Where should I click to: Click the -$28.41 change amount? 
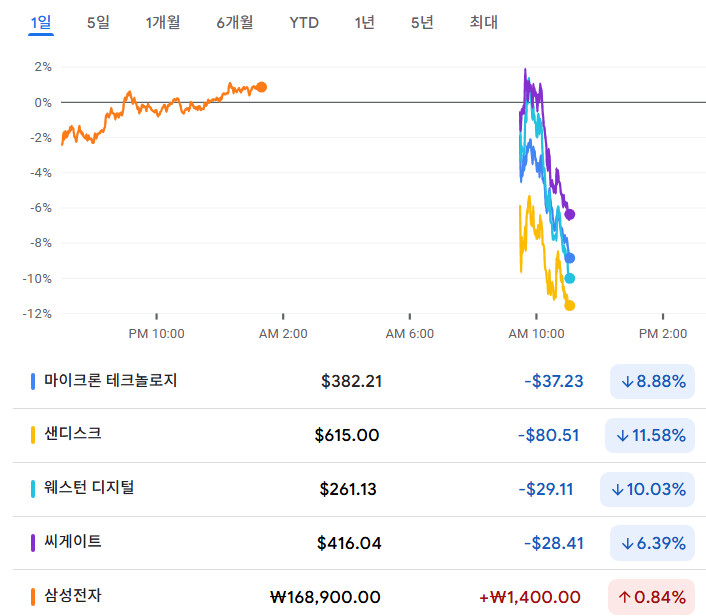(554, 543)
